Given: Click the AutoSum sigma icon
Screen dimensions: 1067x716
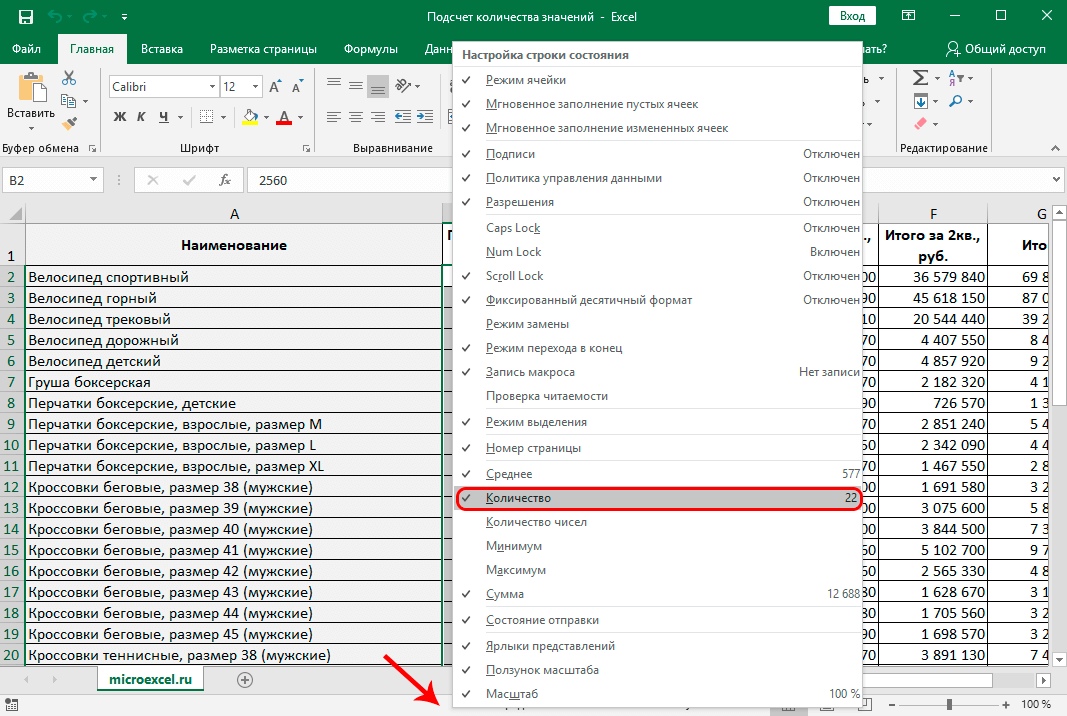Looking at the screenshot, I should pyautogui.click(x=920, y=78).
